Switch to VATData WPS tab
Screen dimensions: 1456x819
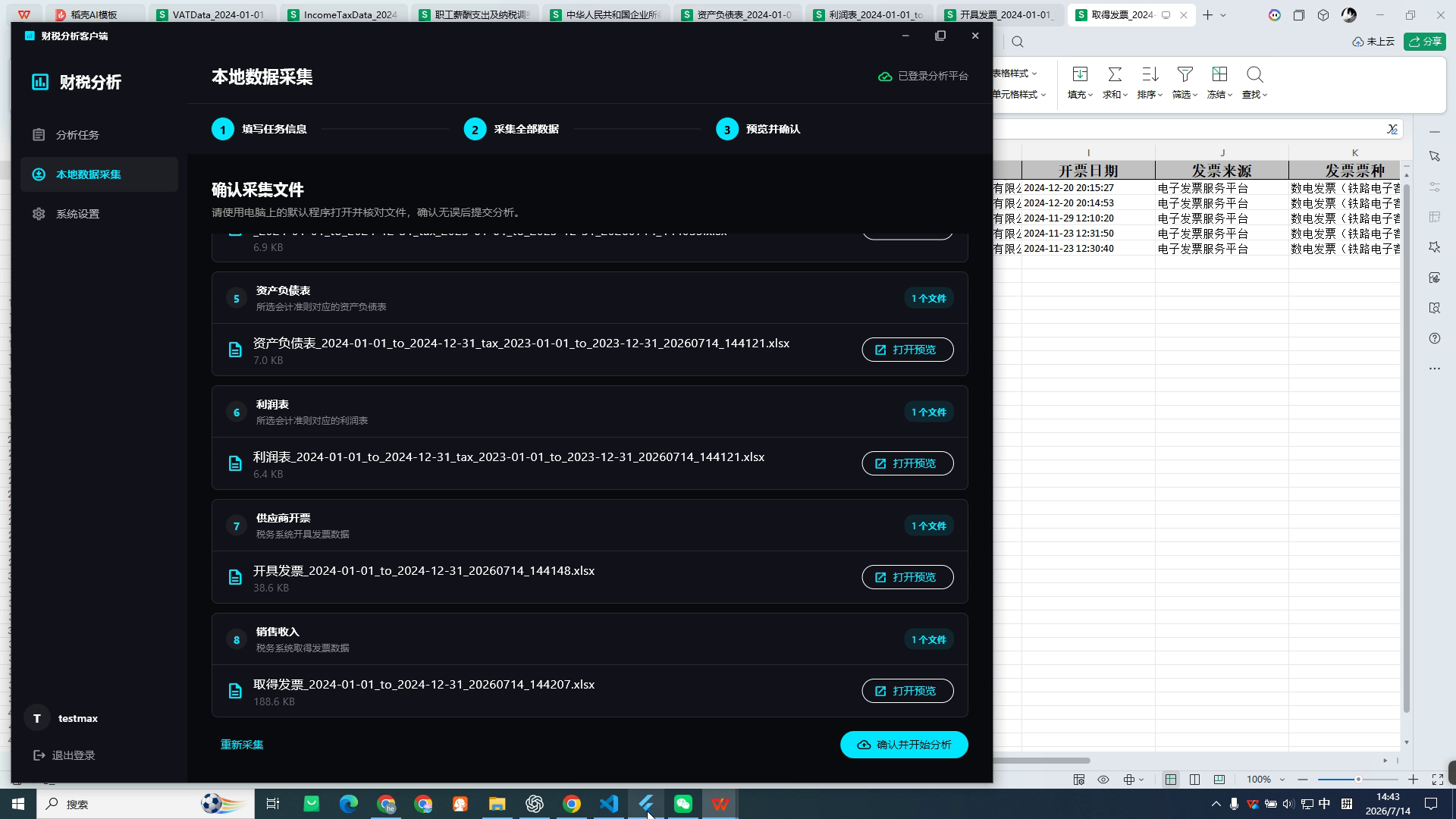click(x=212, y=15)
